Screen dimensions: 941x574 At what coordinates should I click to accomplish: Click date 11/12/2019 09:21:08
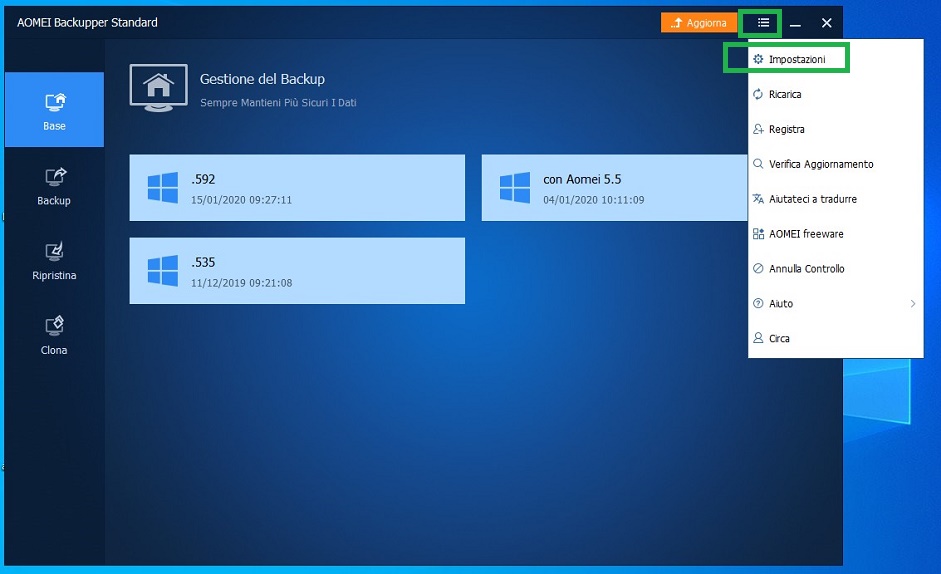click(241, 283)
